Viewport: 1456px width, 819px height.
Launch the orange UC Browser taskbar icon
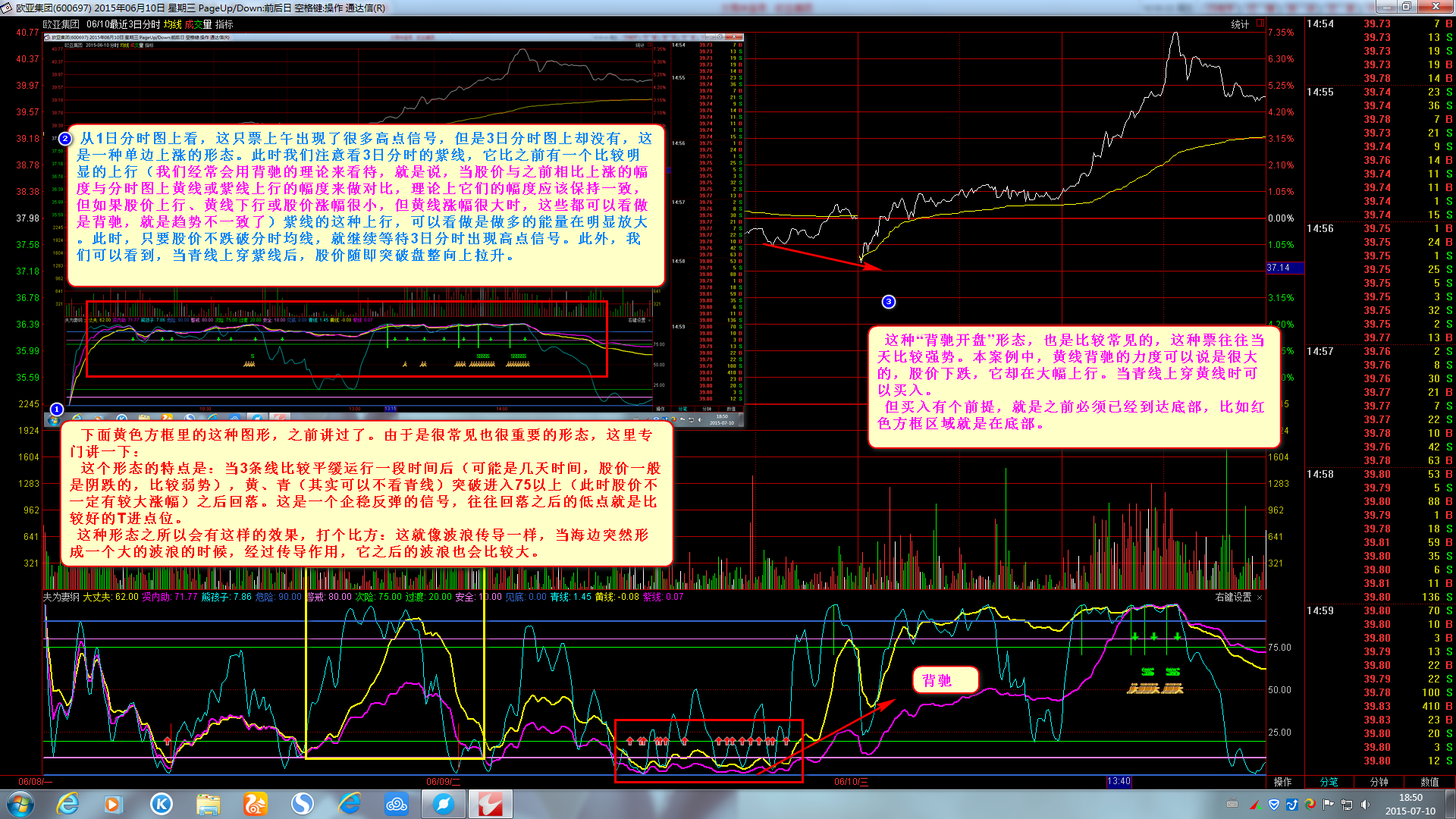(255, 804)
